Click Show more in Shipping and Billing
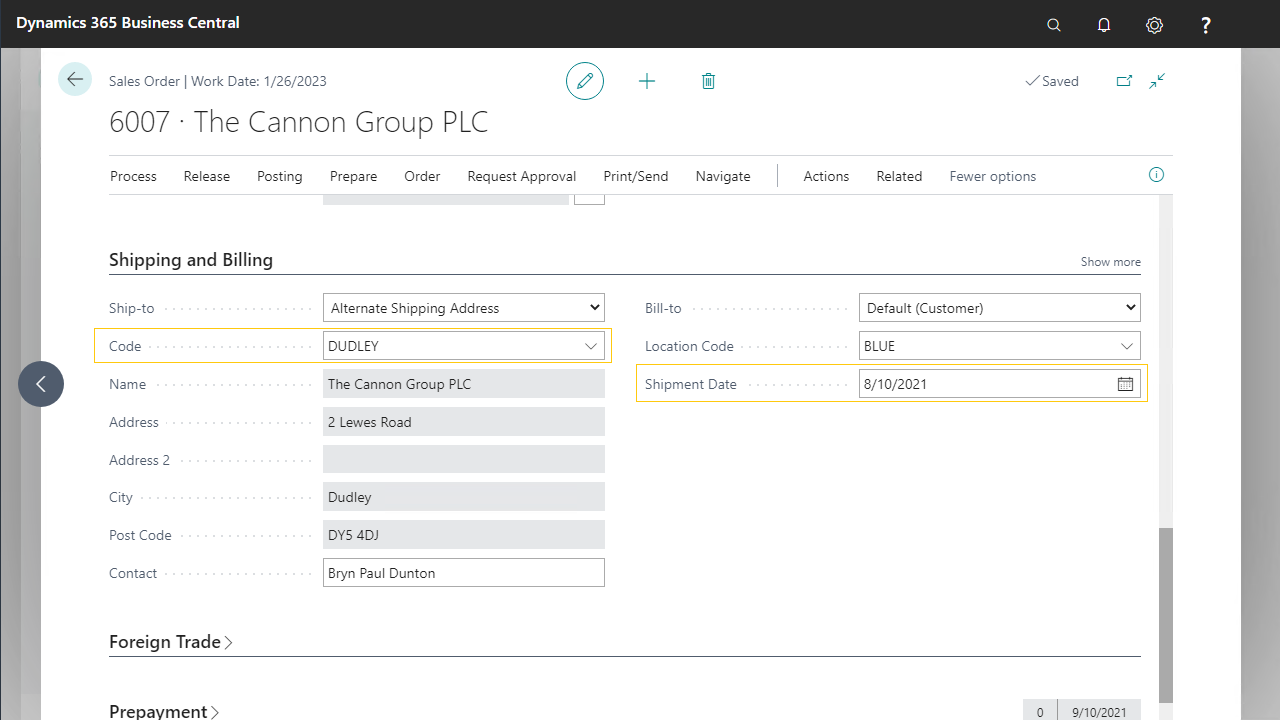This screenshot has width=1280, height=720. point(1110,262)
